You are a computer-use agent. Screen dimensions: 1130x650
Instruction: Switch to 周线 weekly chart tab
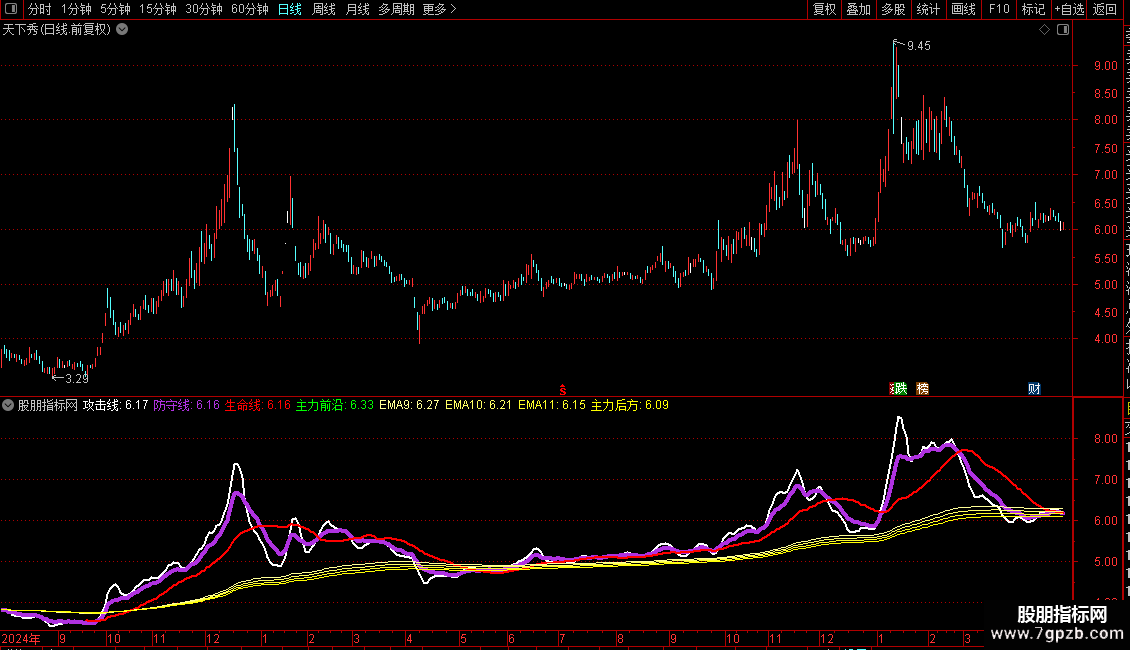[x=324, y=9]
